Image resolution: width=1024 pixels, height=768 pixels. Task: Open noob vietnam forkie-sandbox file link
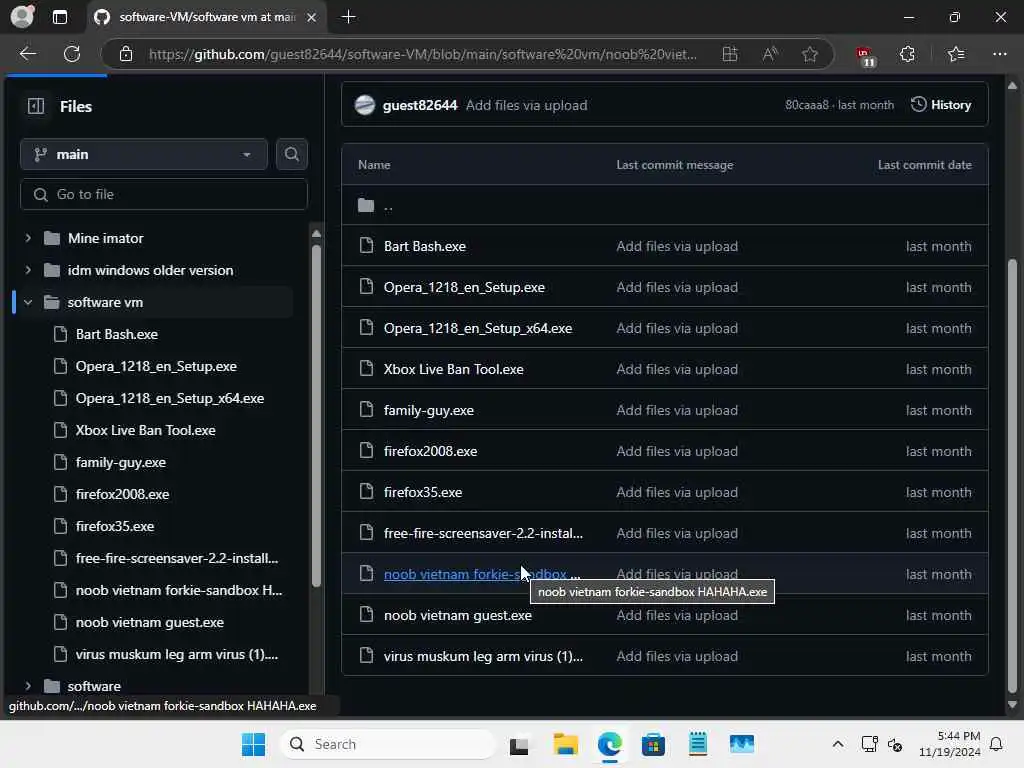pos(481,575)
